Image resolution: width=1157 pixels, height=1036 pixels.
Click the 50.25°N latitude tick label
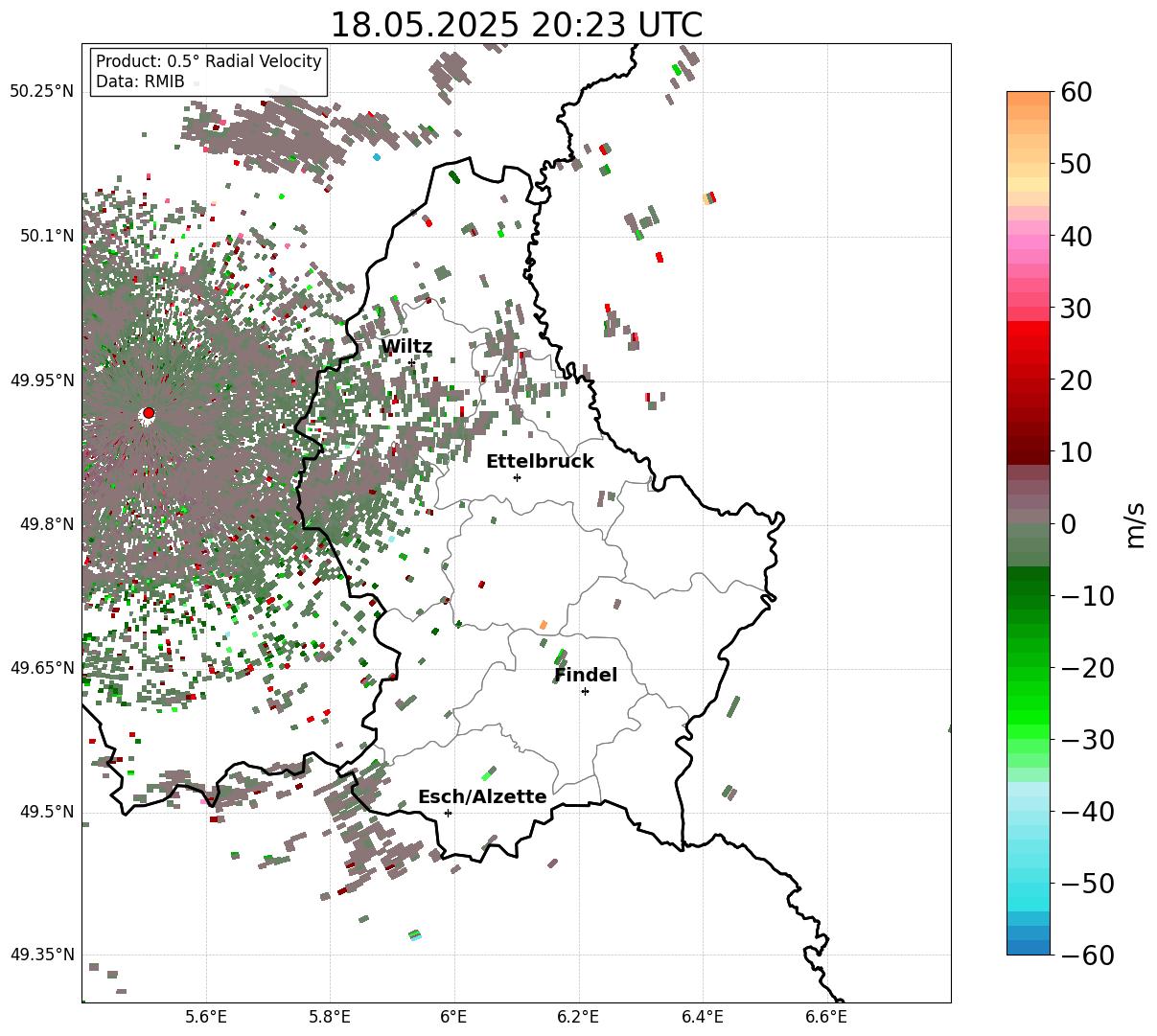41,92
